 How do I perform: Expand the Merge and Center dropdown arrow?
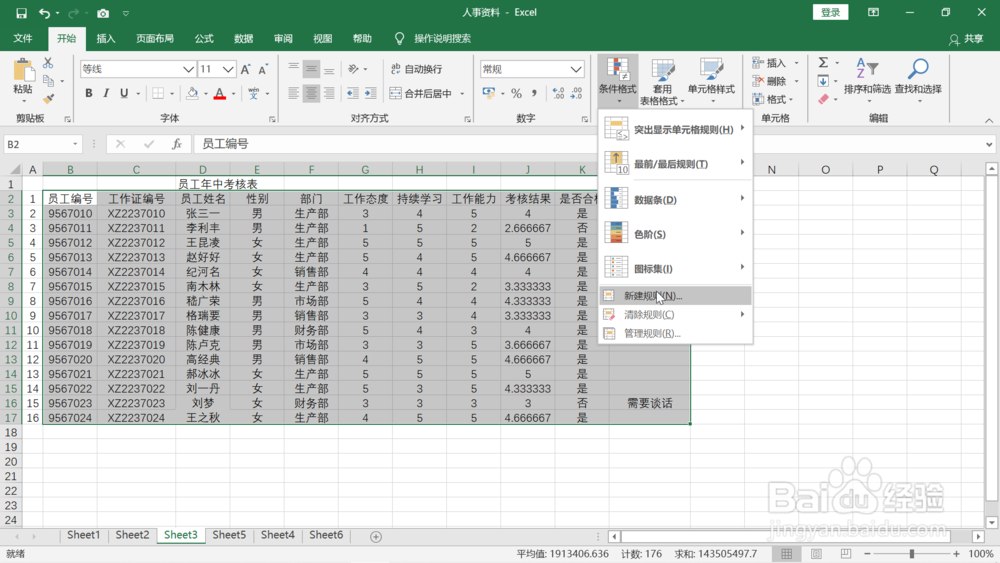tap(462, 94)
